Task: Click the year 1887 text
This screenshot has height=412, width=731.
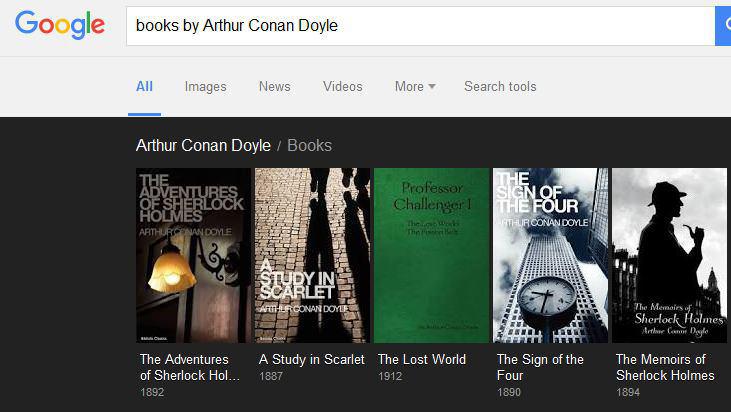Action: [x=271, y=376]
